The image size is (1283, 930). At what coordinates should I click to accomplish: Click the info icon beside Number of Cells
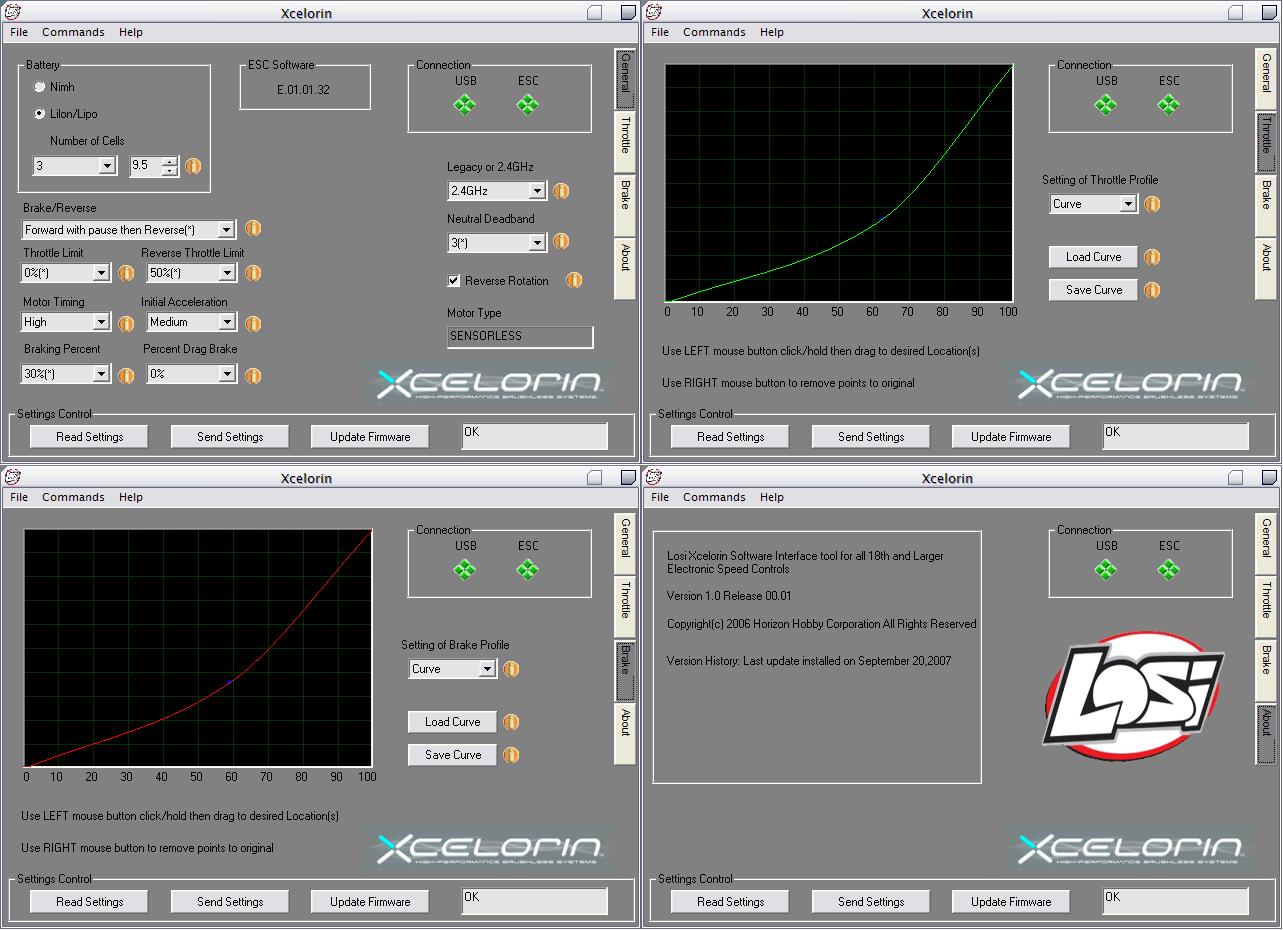pos(193,166)
